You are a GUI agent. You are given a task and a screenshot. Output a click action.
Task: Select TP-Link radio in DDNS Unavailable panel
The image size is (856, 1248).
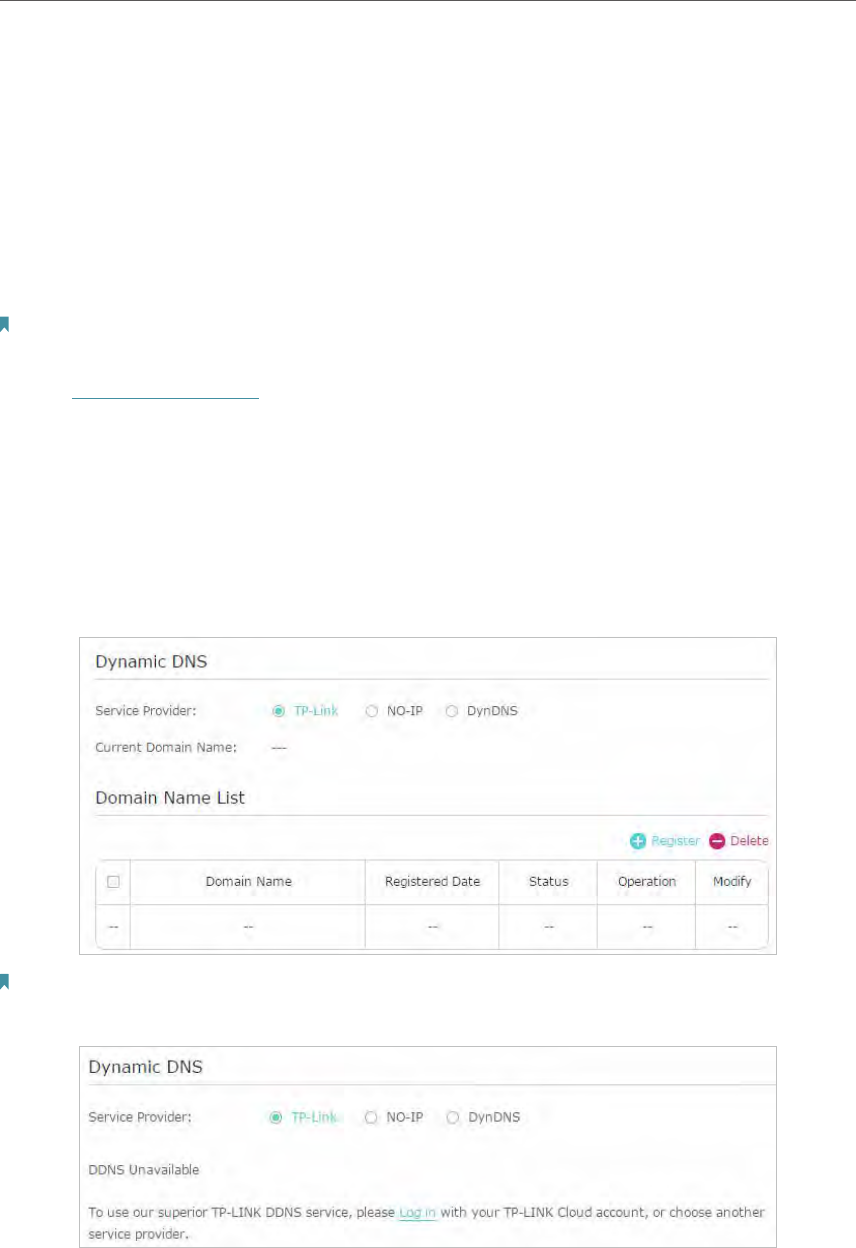(277, 1117)
